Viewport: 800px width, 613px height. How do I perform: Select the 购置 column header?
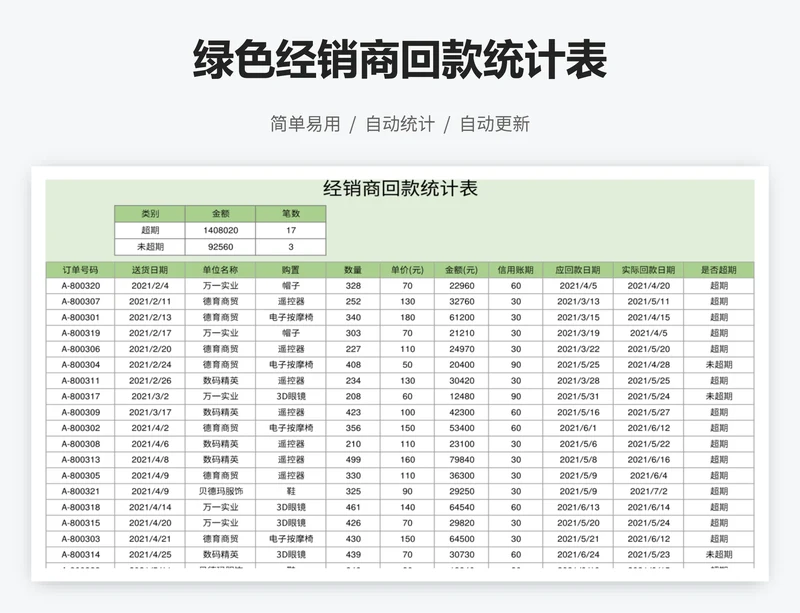[291, 270]
